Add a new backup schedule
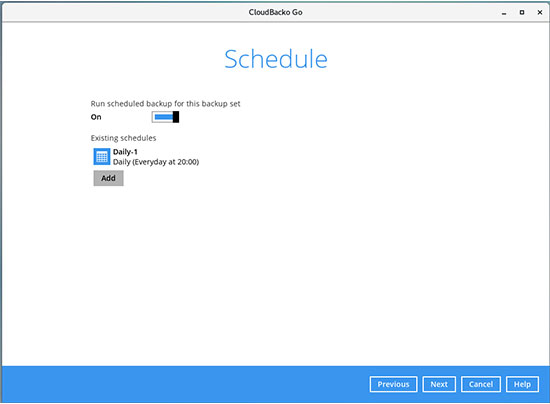 point(108,178)
